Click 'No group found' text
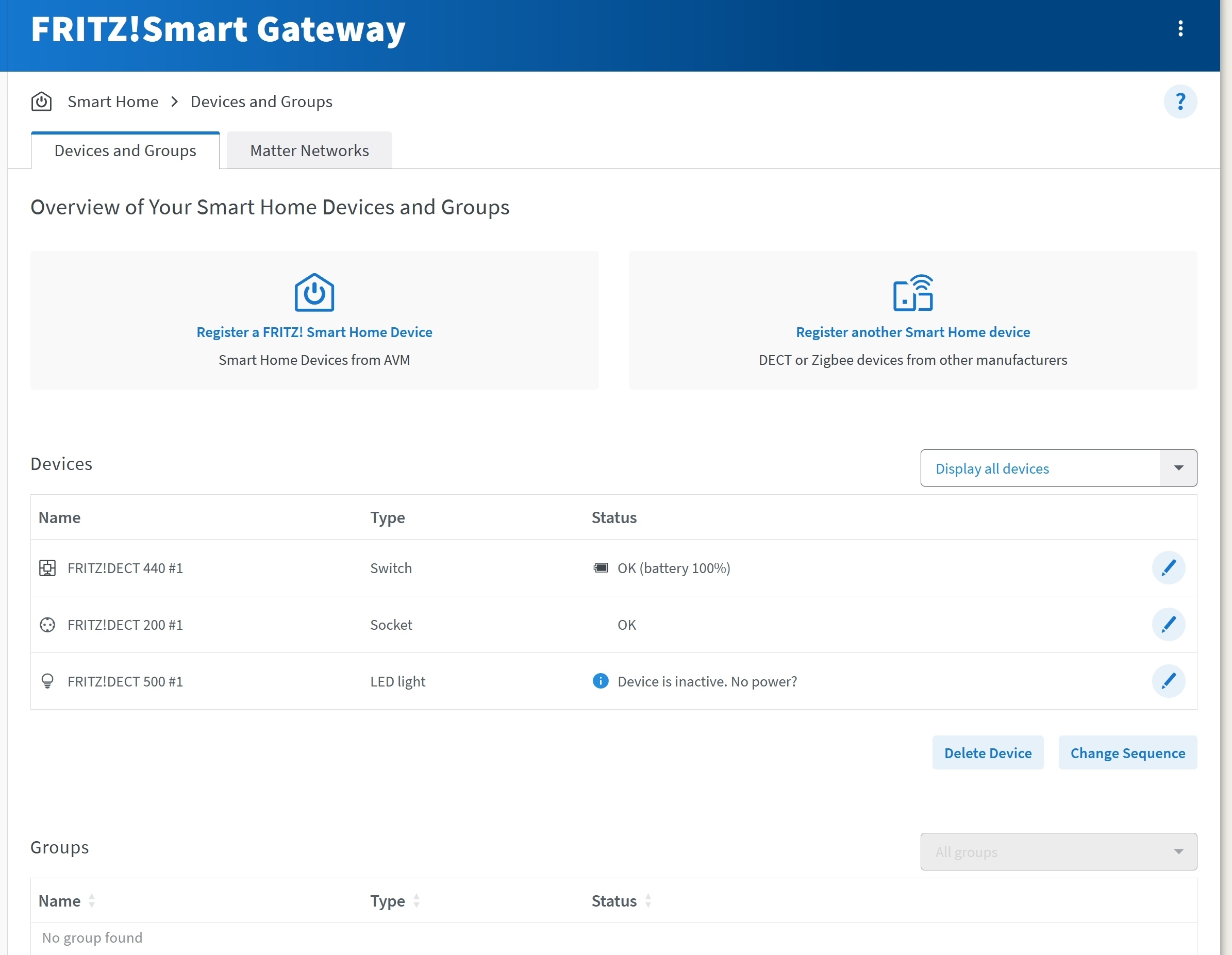 coord(92,938)
